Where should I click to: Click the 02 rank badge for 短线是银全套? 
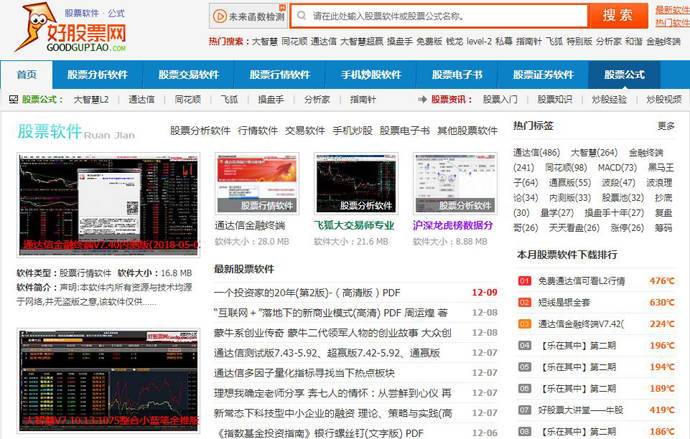click(524, 302)
